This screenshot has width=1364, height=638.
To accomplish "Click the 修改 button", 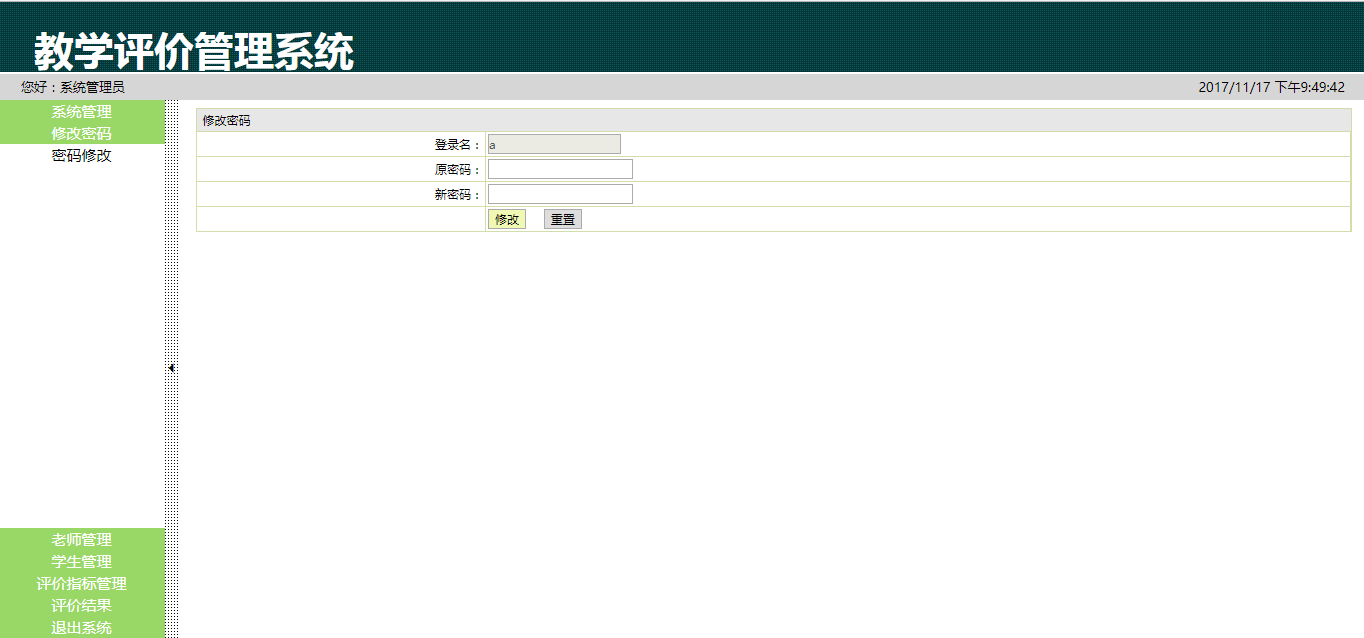I will pos(507,219).
